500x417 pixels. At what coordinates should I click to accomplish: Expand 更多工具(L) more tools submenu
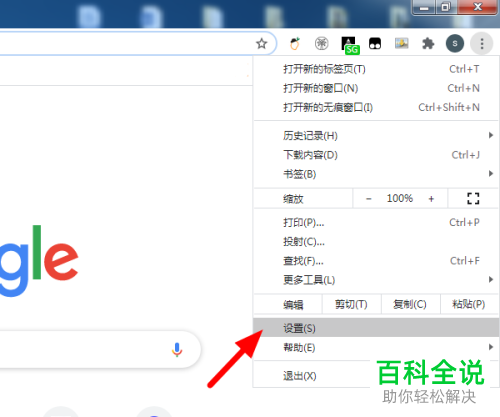pos(376,280)
